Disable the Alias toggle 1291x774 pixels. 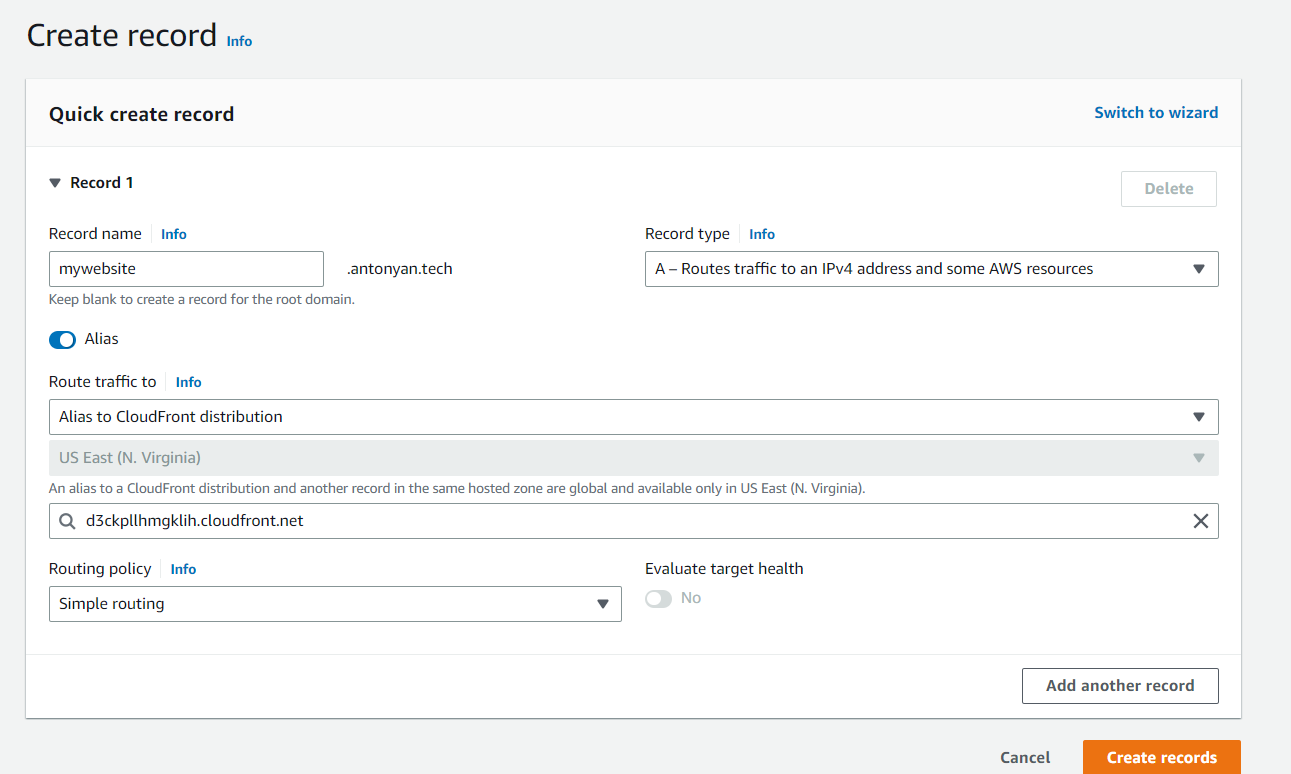[62, 339]
